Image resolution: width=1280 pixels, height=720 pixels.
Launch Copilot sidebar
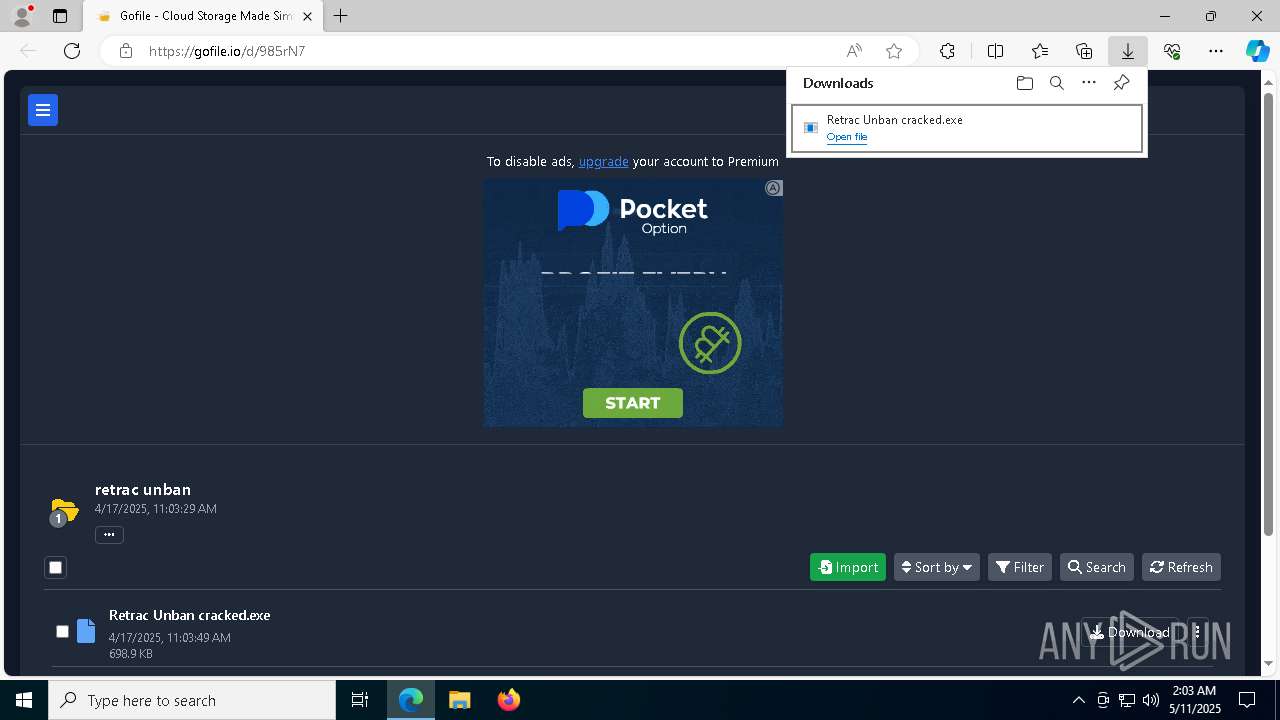tap(1257, 51)
